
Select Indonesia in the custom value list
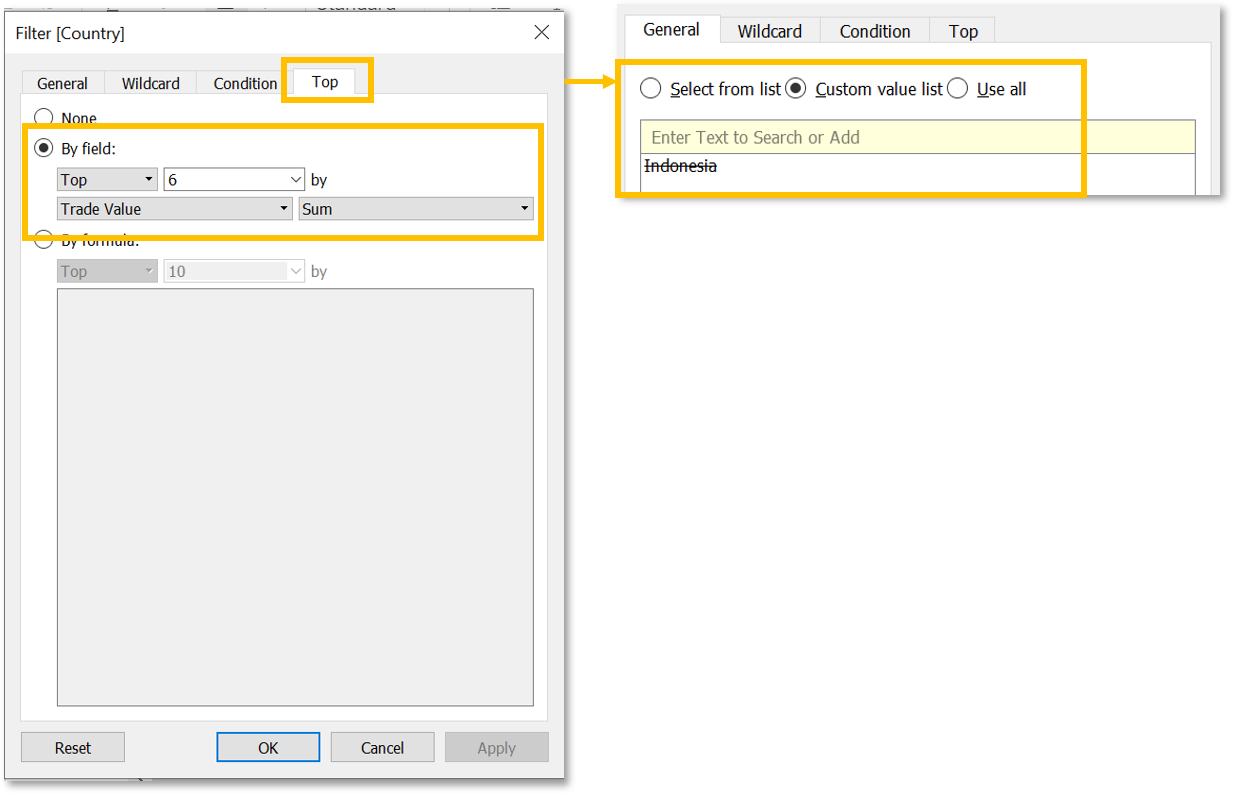(680, 166)
